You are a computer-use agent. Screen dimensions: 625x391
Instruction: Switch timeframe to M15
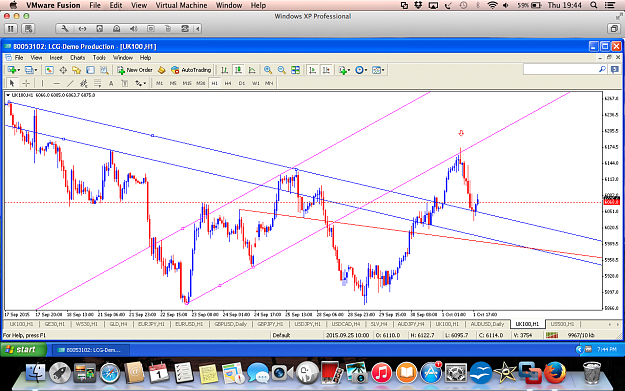pos(187,83)
